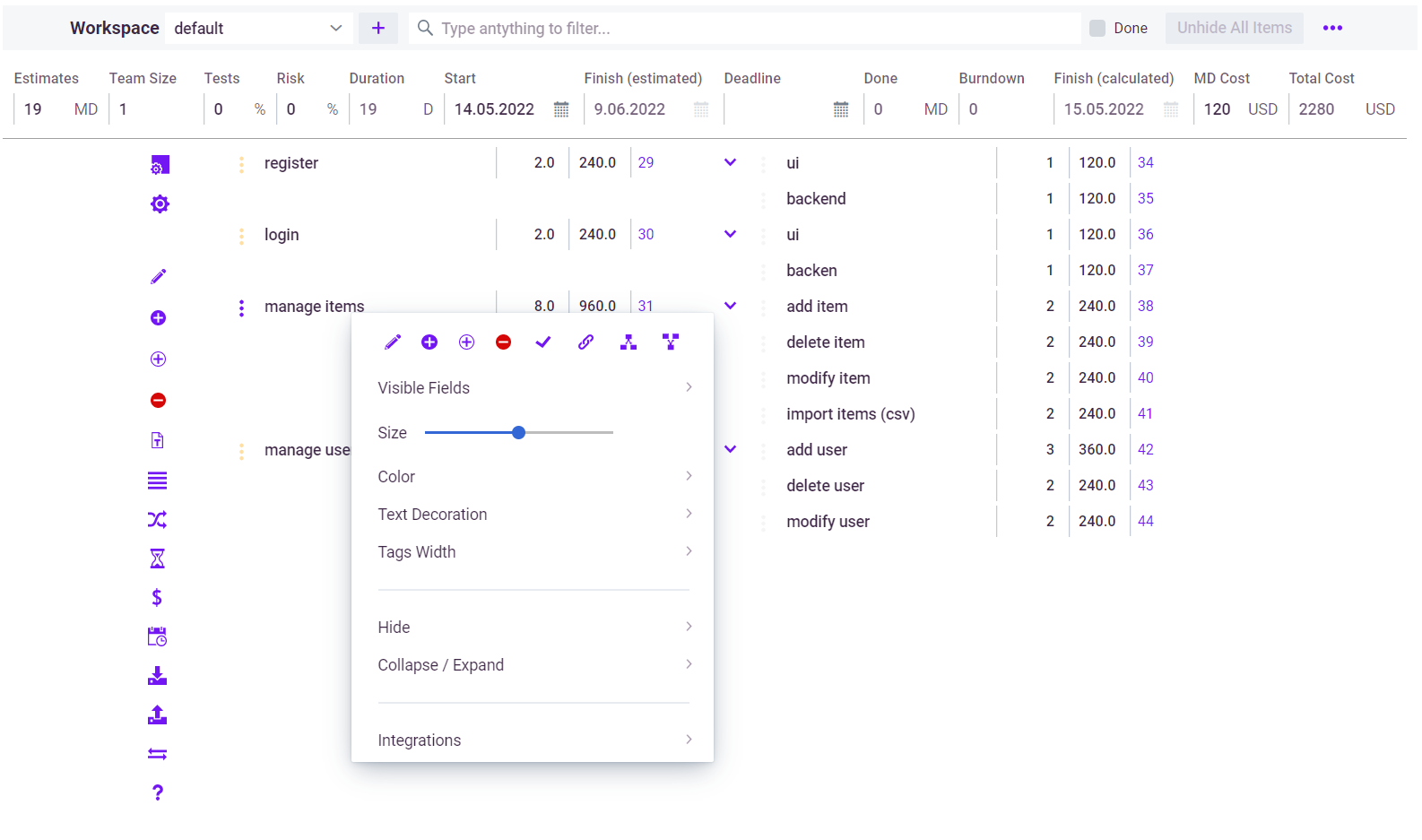The image size is (1422, 840).
Task: Expand the Visible Fields submenu
Action: click(x=534, y=388)
